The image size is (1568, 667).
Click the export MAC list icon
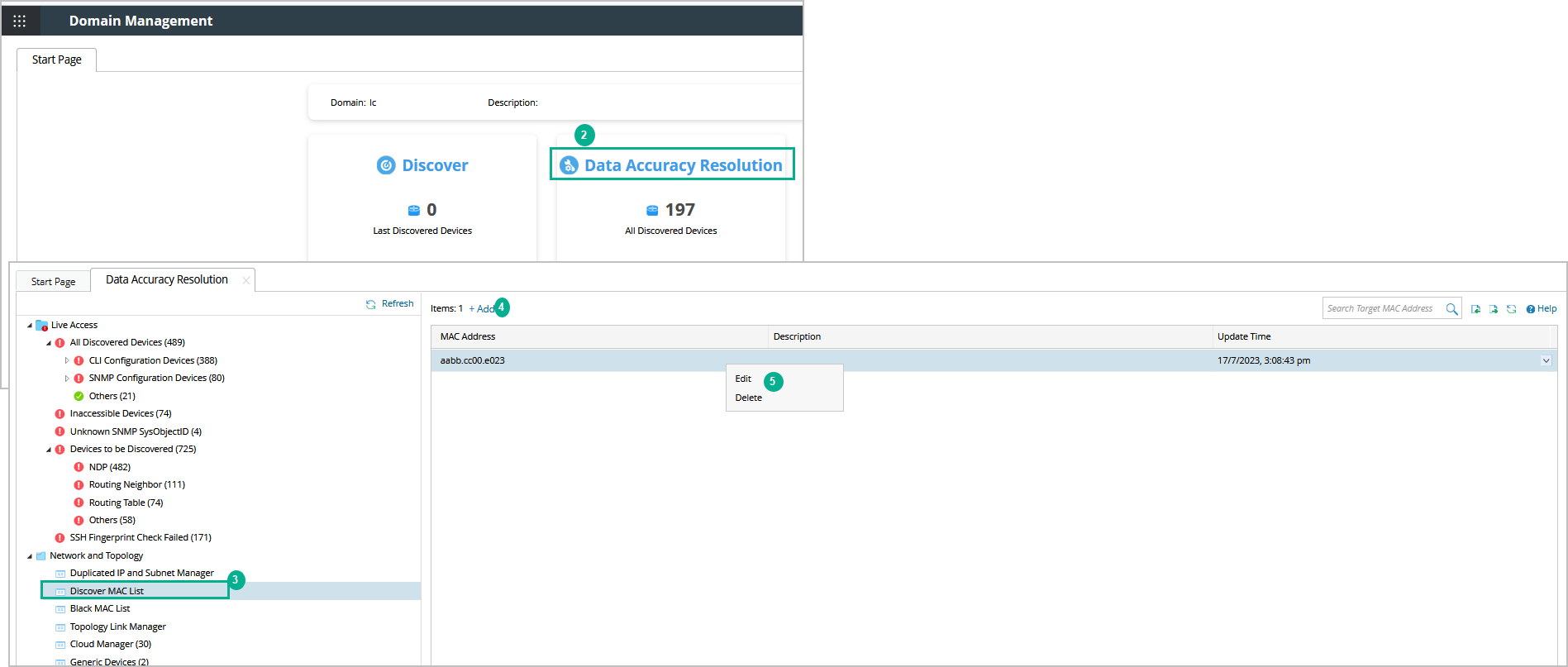pyautogui.click(x=1494, y=309)
